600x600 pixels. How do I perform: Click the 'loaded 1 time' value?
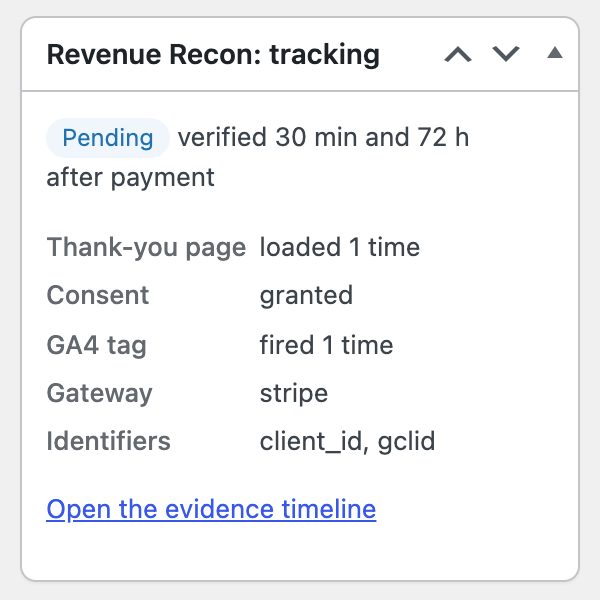point(340,247)
